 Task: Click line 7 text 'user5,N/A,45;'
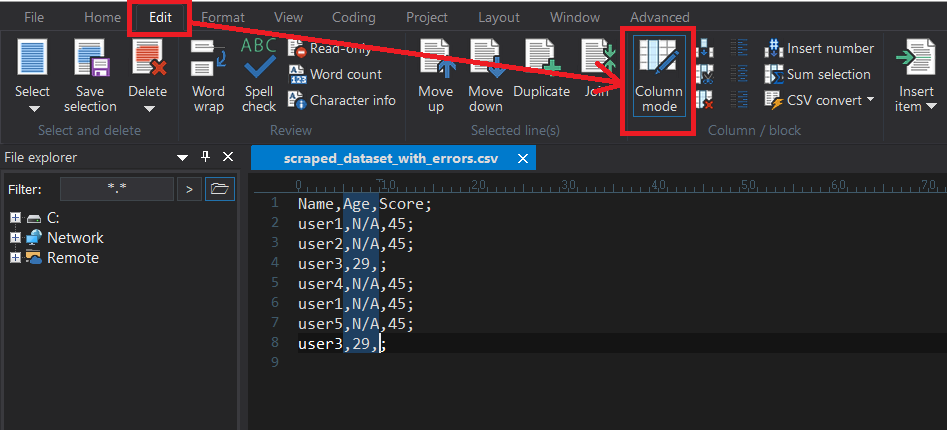[x=356, y=324]
